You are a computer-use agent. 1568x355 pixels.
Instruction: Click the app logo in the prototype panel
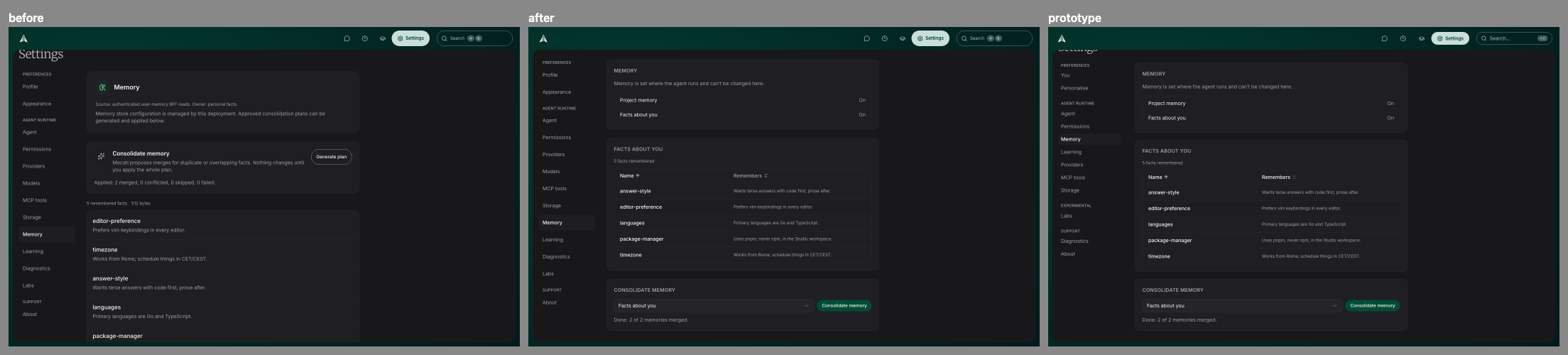pyautogui.click(x=1062, y=38)
